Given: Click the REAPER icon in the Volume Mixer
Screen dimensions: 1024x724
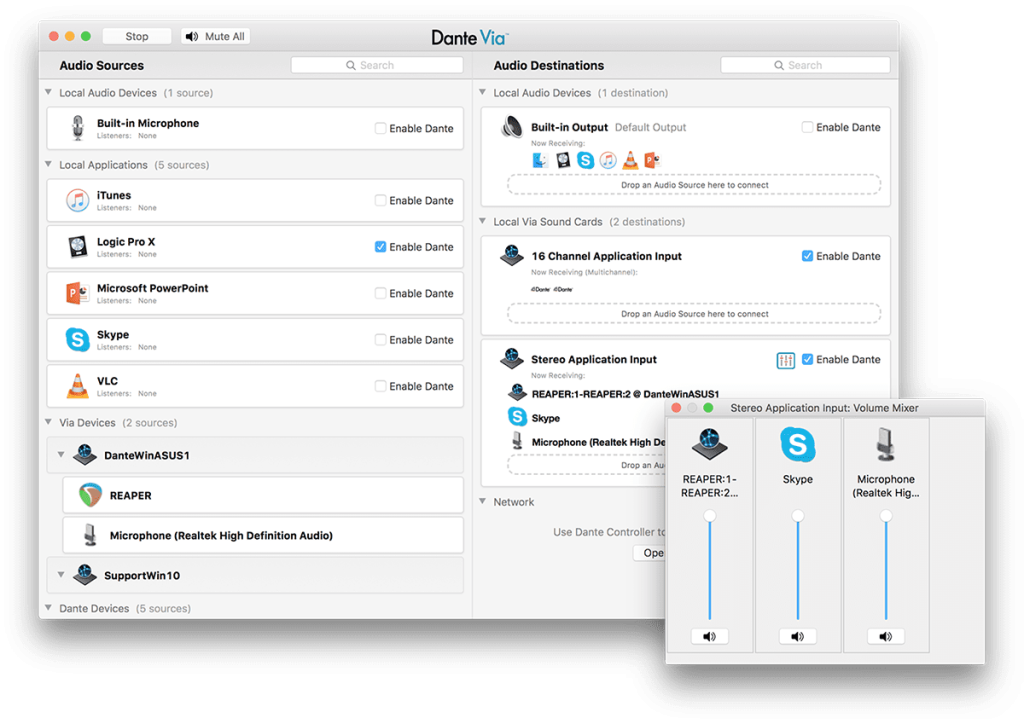Looking at the screenshot, I should click(x=709, y=444).
